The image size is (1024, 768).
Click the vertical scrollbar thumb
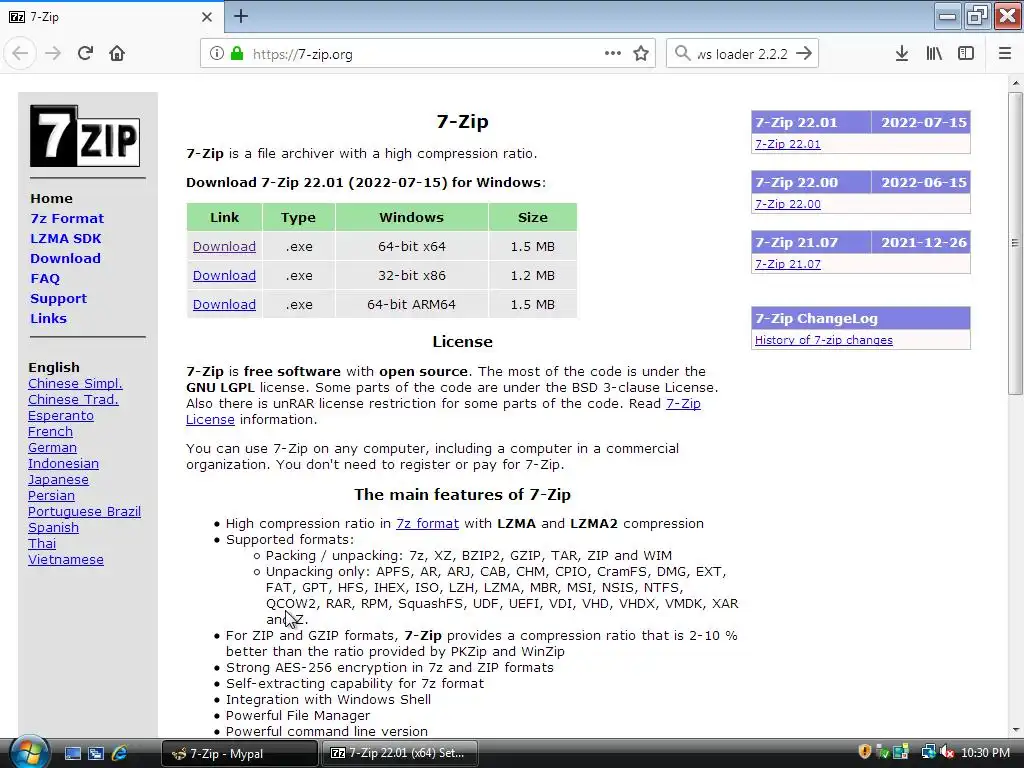pos(1015,243)
